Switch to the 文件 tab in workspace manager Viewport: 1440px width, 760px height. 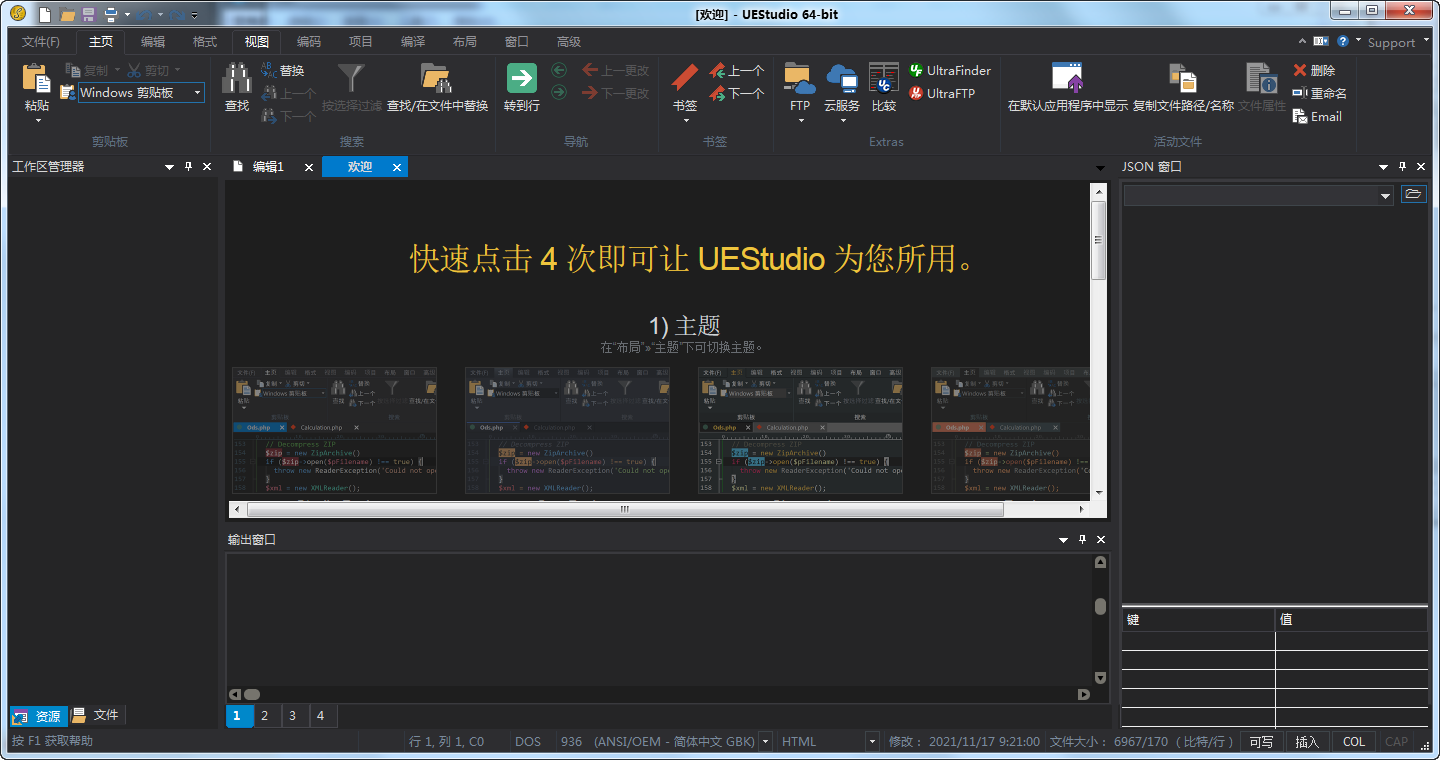96,715
